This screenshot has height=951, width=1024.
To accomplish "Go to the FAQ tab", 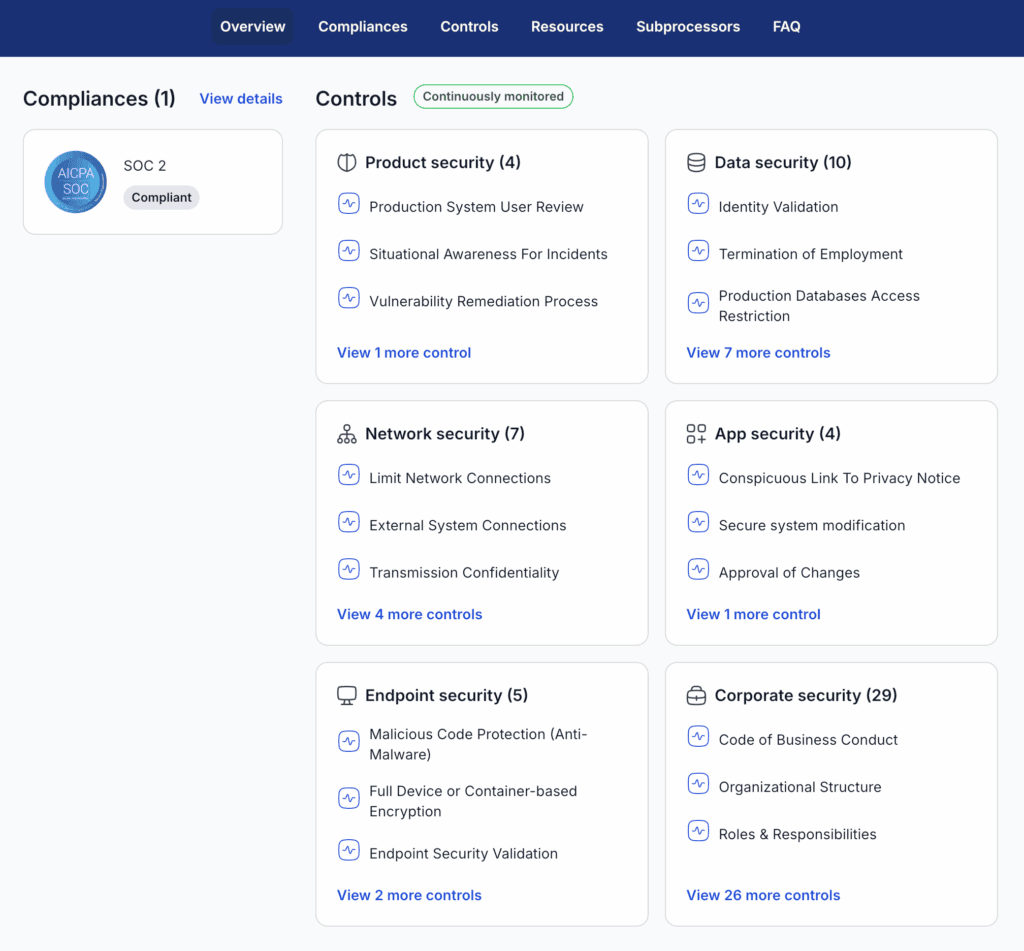I will point(786,27).
